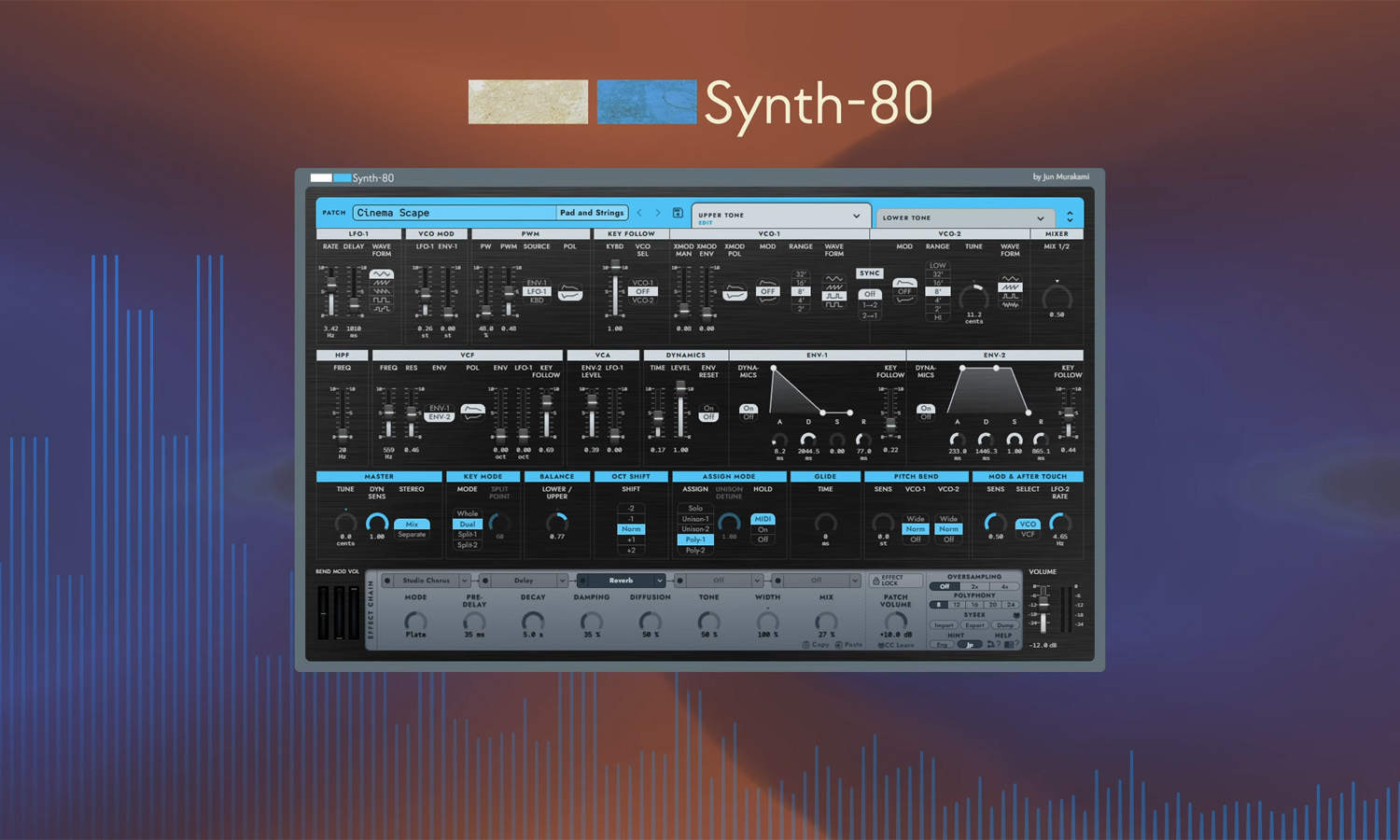Viewport: 1400px width, 840px height.
Task: Open the Delay effect slot dropdown
Action: tap(562, 581)
